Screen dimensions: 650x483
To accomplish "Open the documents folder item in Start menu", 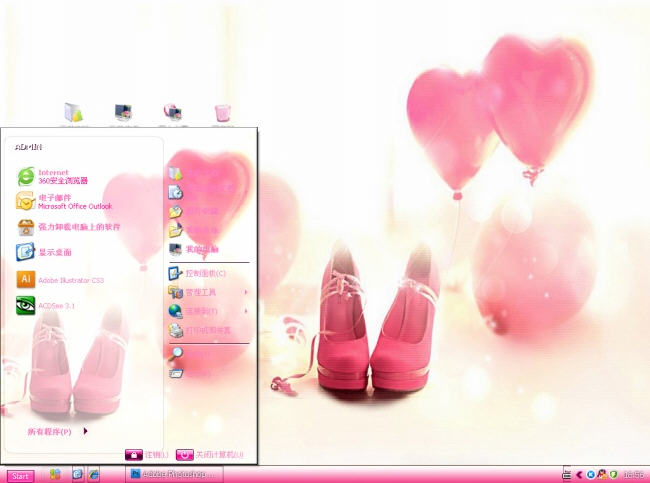I will (194, 173).
